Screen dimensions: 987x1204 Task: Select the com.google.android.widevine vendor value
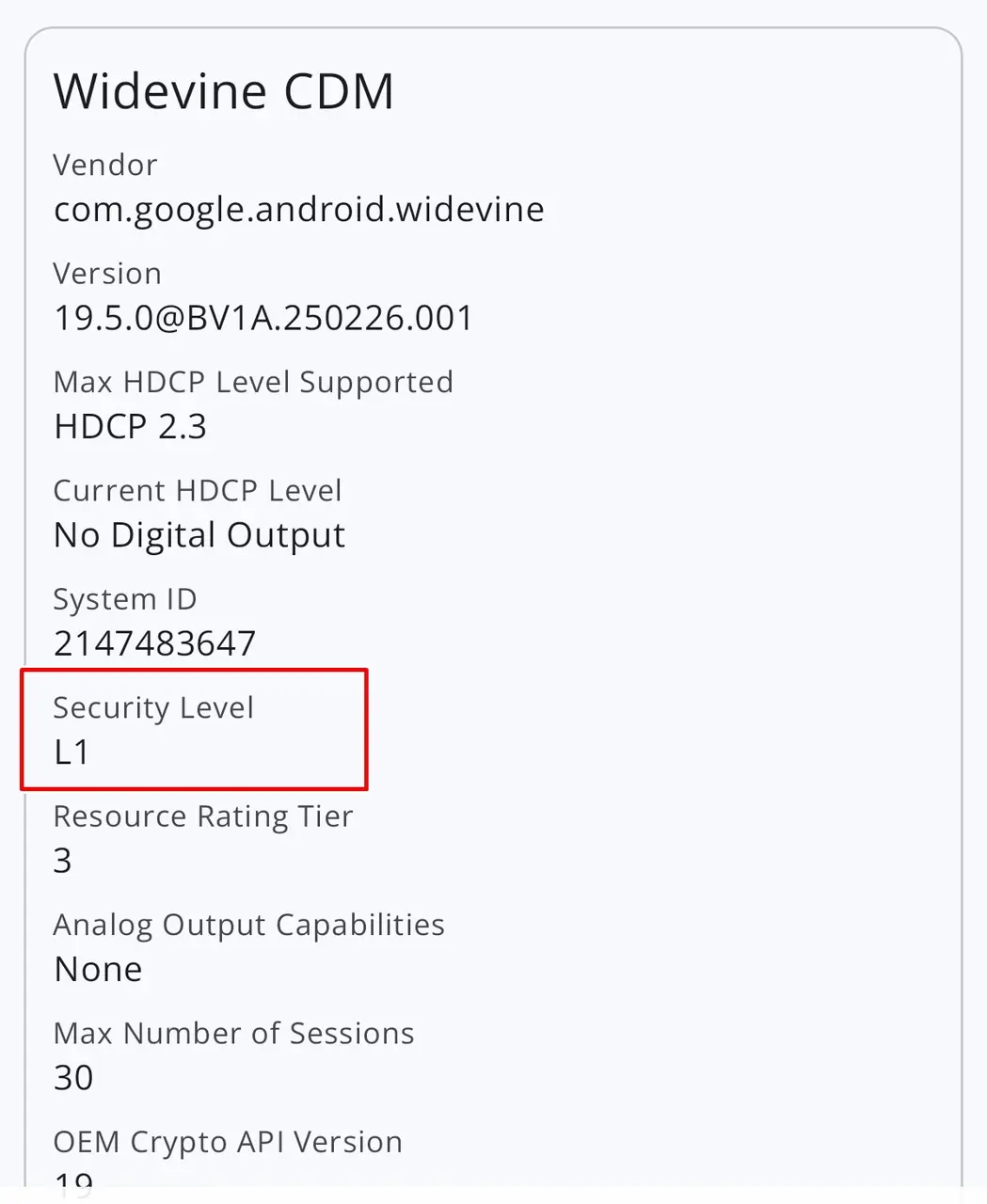click(x=299, y=209)
